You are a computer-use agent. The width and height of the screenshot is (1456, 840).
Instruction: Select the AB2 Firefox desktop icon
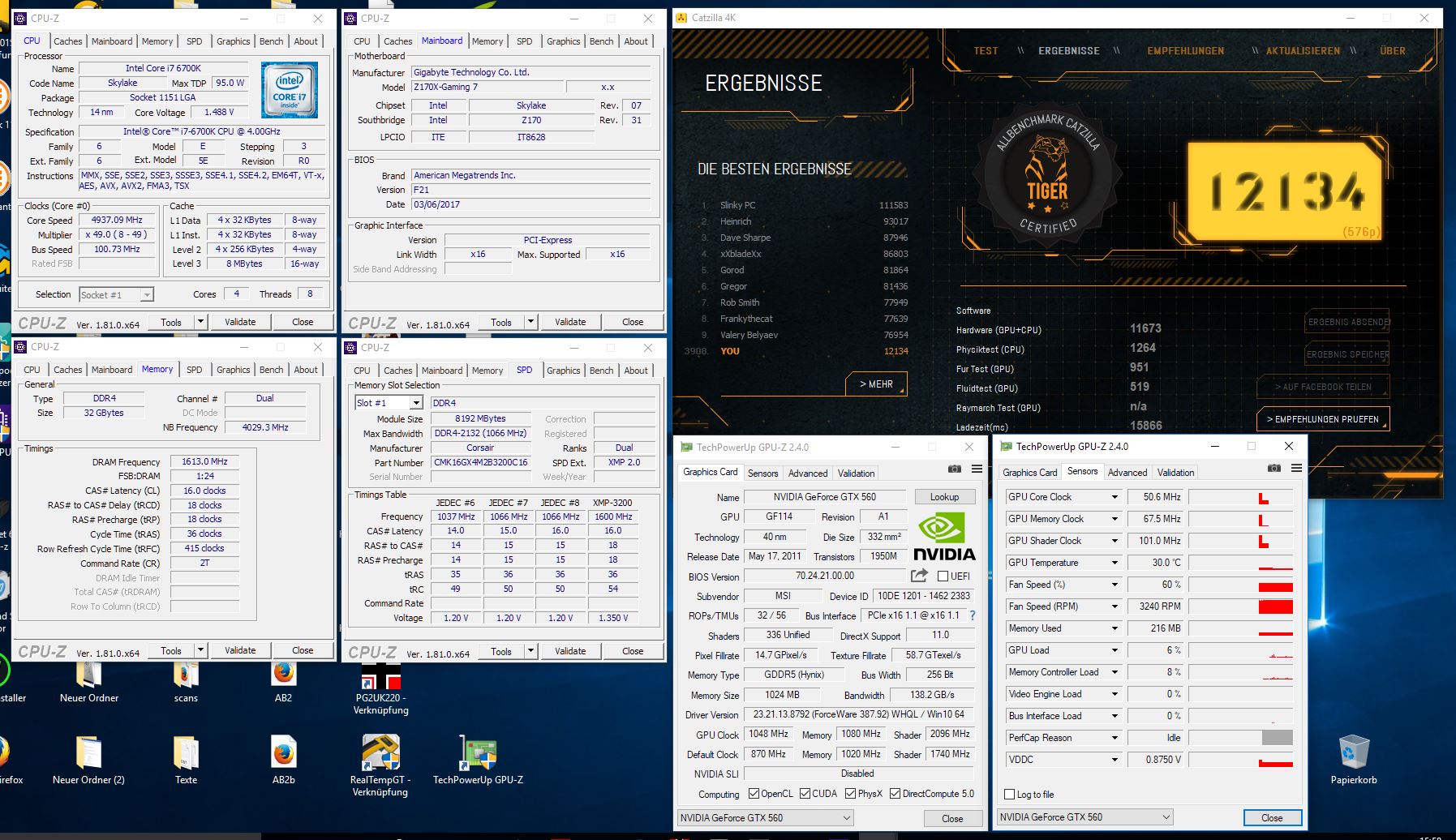[x=283, y=679]
